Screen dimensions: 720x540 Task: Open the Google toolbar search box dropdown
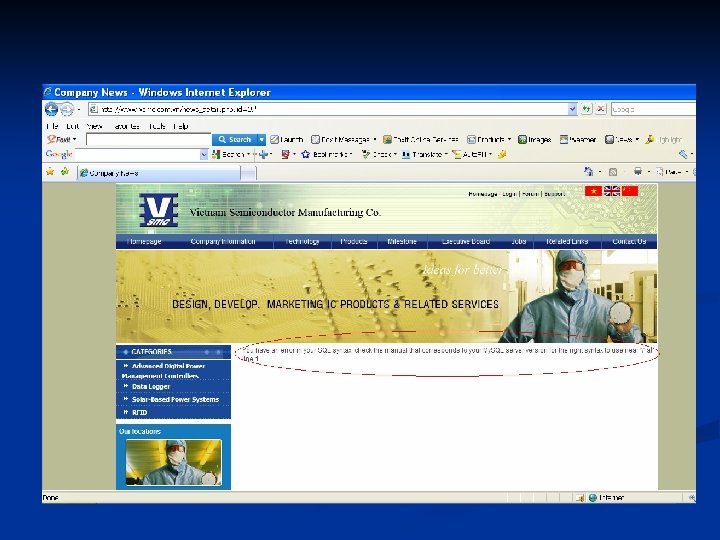tap(204, 155)
